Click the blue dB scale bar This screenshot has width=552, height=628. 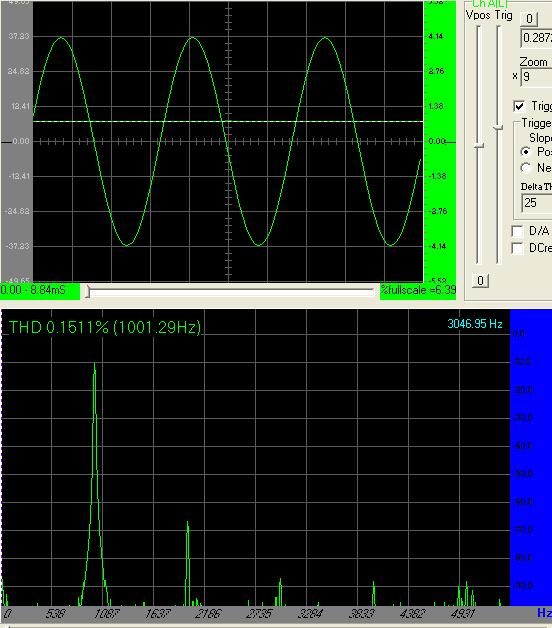[x=531, y=457]
